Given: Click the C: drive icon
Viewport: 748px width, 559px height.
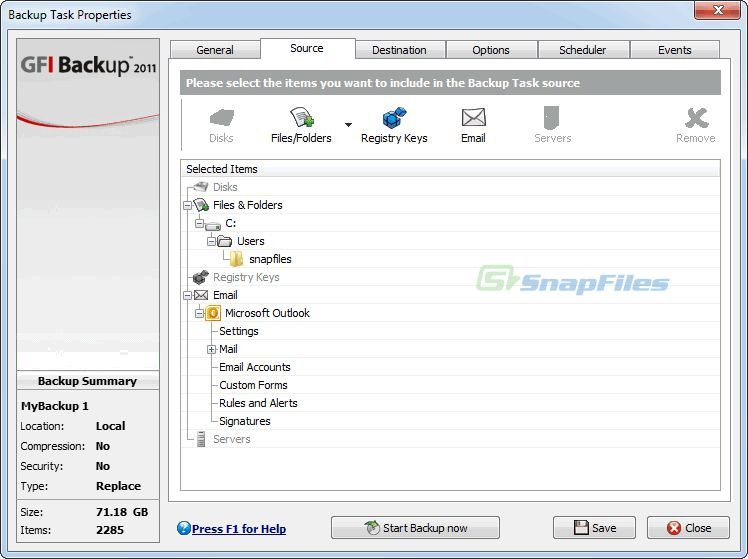Looking at the screenshot, I should click(x=213, y=224).
